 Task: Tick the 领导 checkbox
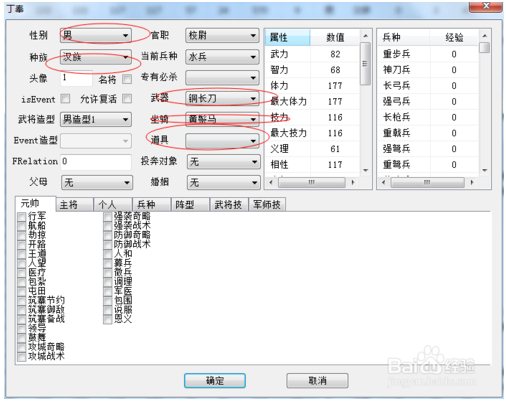click(x=22, y=329)
